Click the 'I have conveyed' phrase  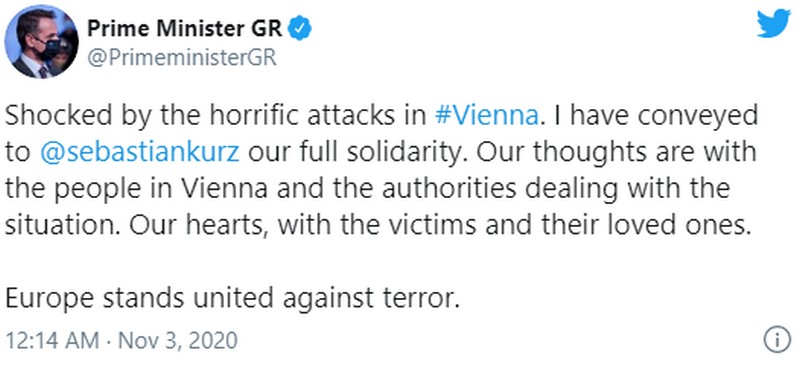click(663, 116)
